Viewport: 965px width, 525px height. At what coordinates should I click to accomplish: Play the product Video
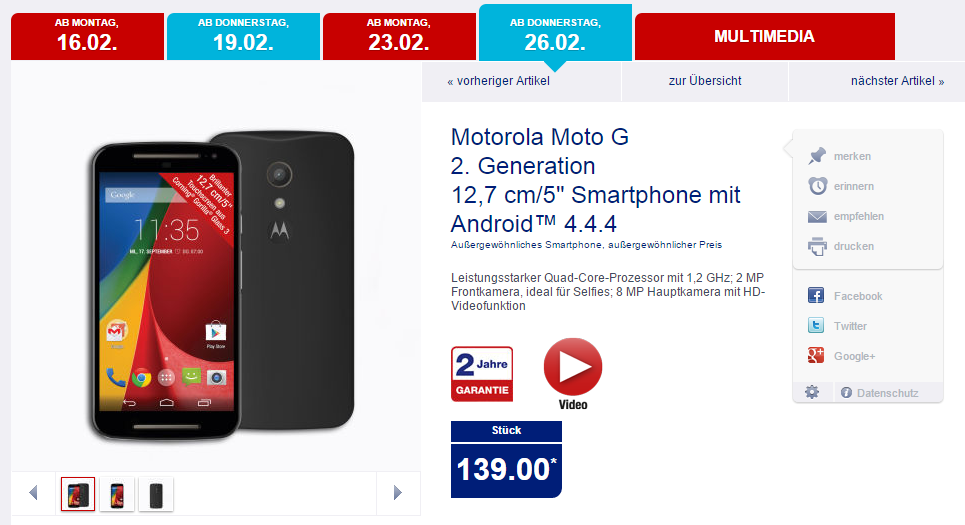(x=572, y=374)
